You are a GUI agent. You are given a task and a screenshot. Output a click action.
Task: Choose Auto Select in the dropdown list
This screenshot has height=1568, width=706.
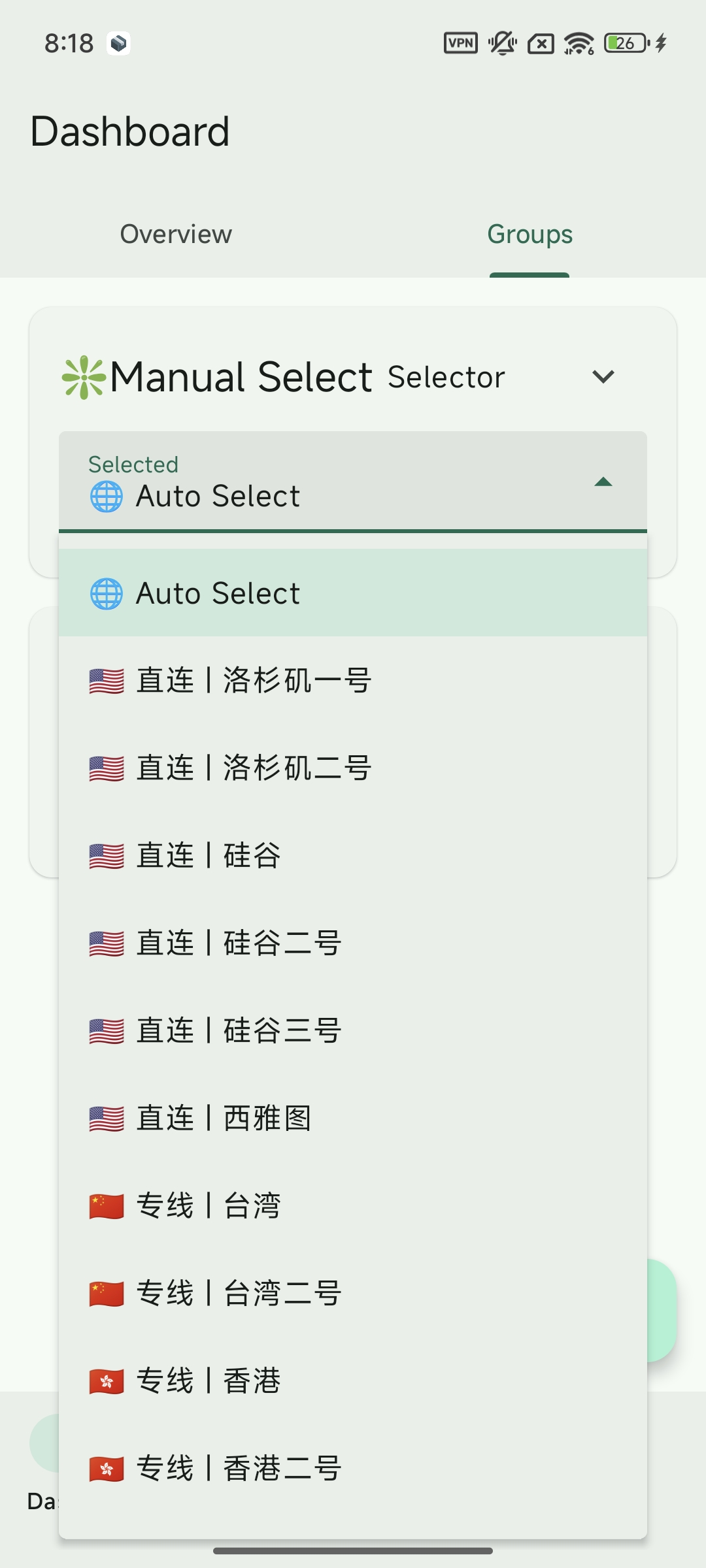click(353, 593)
